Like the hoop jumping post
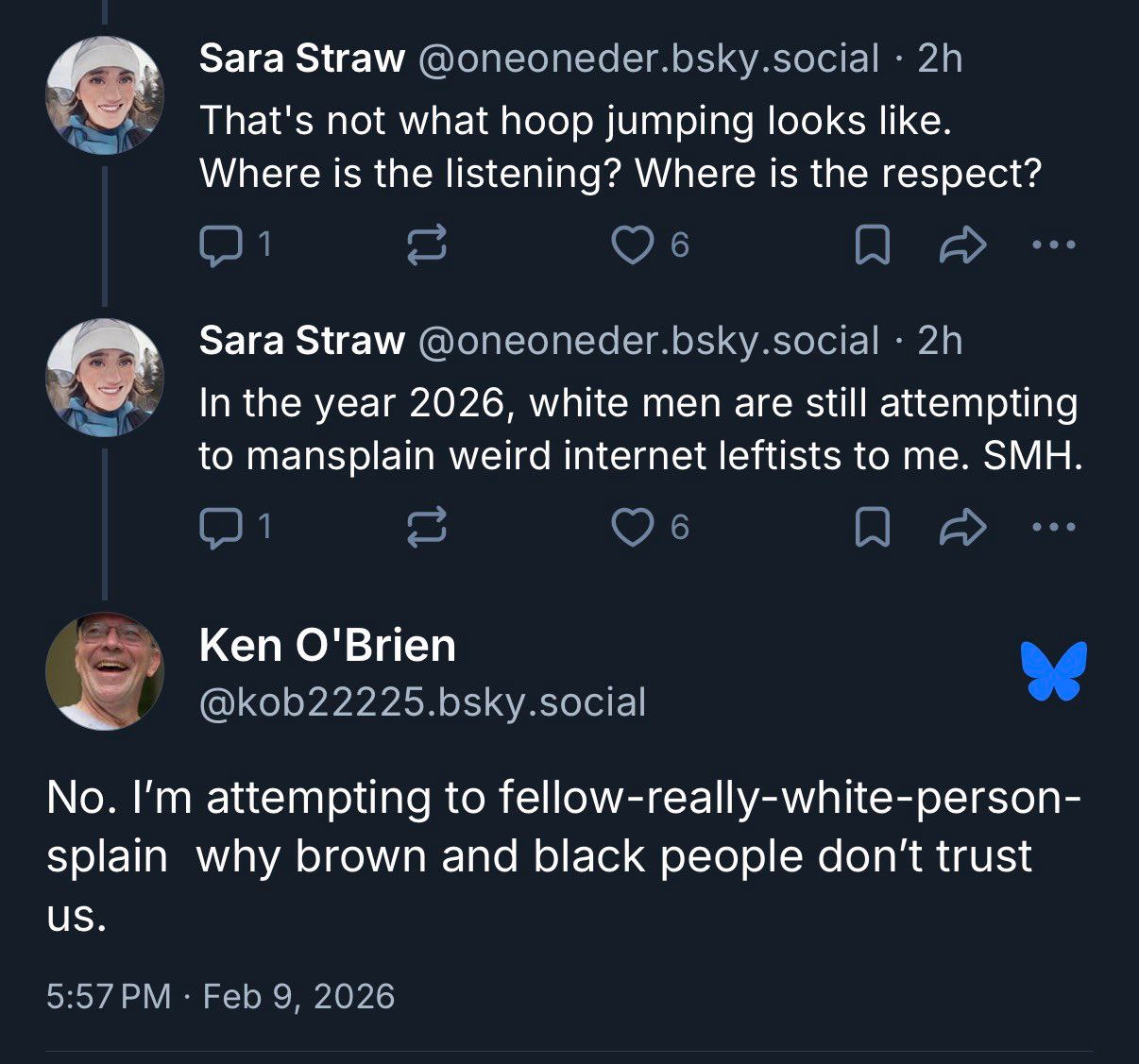This screenshot has width=1139, height=1064. [632, 245]
